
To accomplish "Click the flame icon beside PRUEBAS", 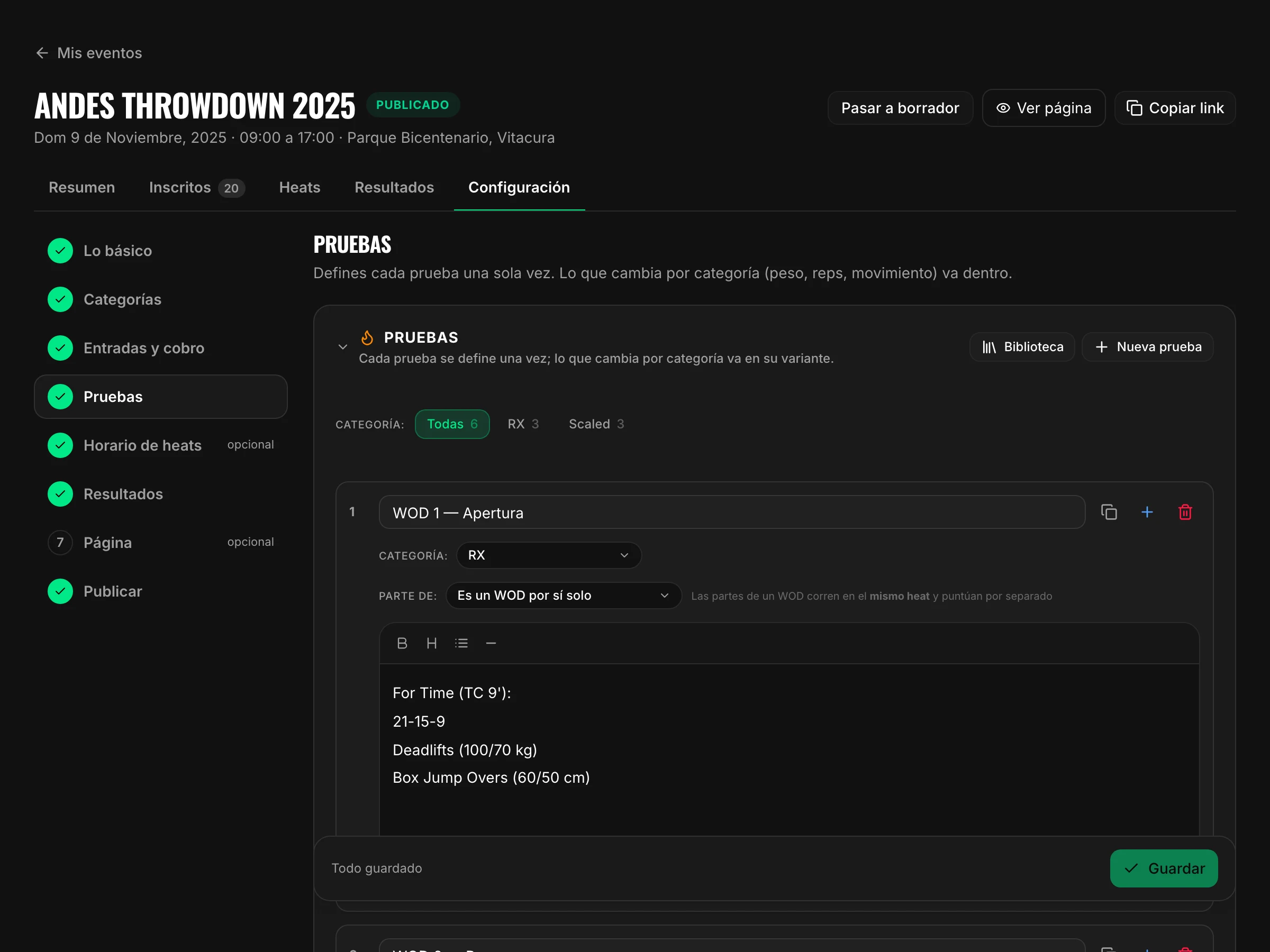I will [x=367, y=337].
